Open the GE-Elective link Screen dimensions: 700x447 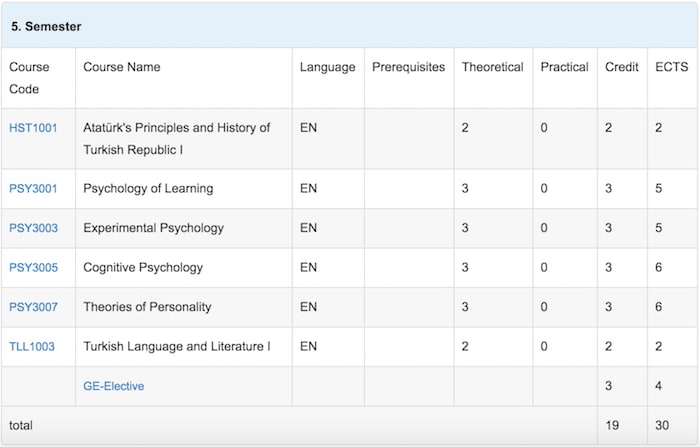coord(113,386)
